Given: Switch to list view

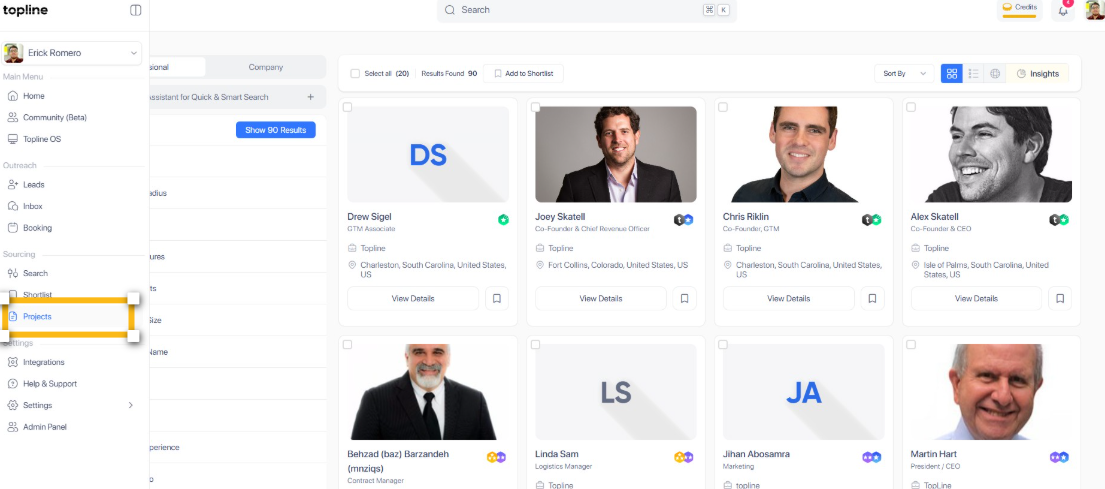Looking at the screenshot, I should pos(973,73).
